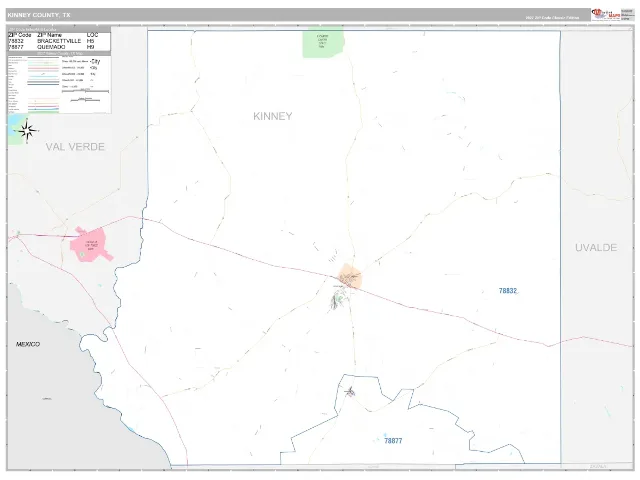
Task: Click the compass rose icon
Action: [27, 131]
